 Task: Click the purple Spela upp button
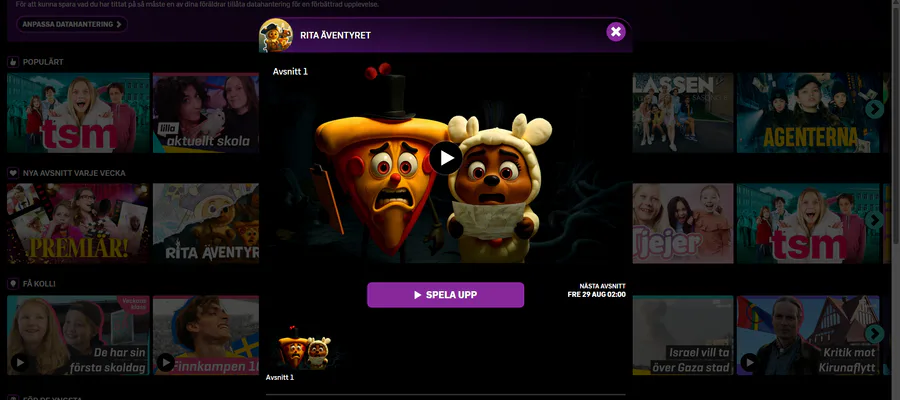(445, 295)
